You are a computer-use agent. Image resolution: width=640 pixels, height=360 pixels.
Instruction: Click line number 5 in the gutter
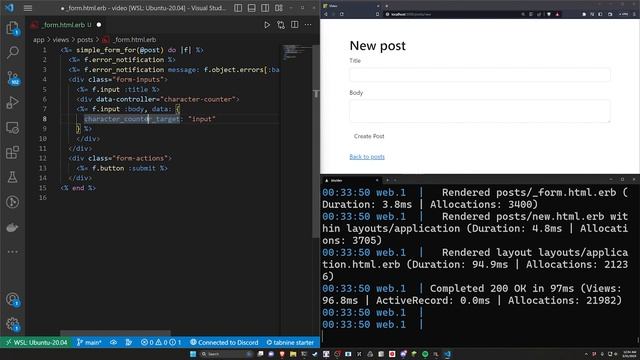[x=44, y=89]
